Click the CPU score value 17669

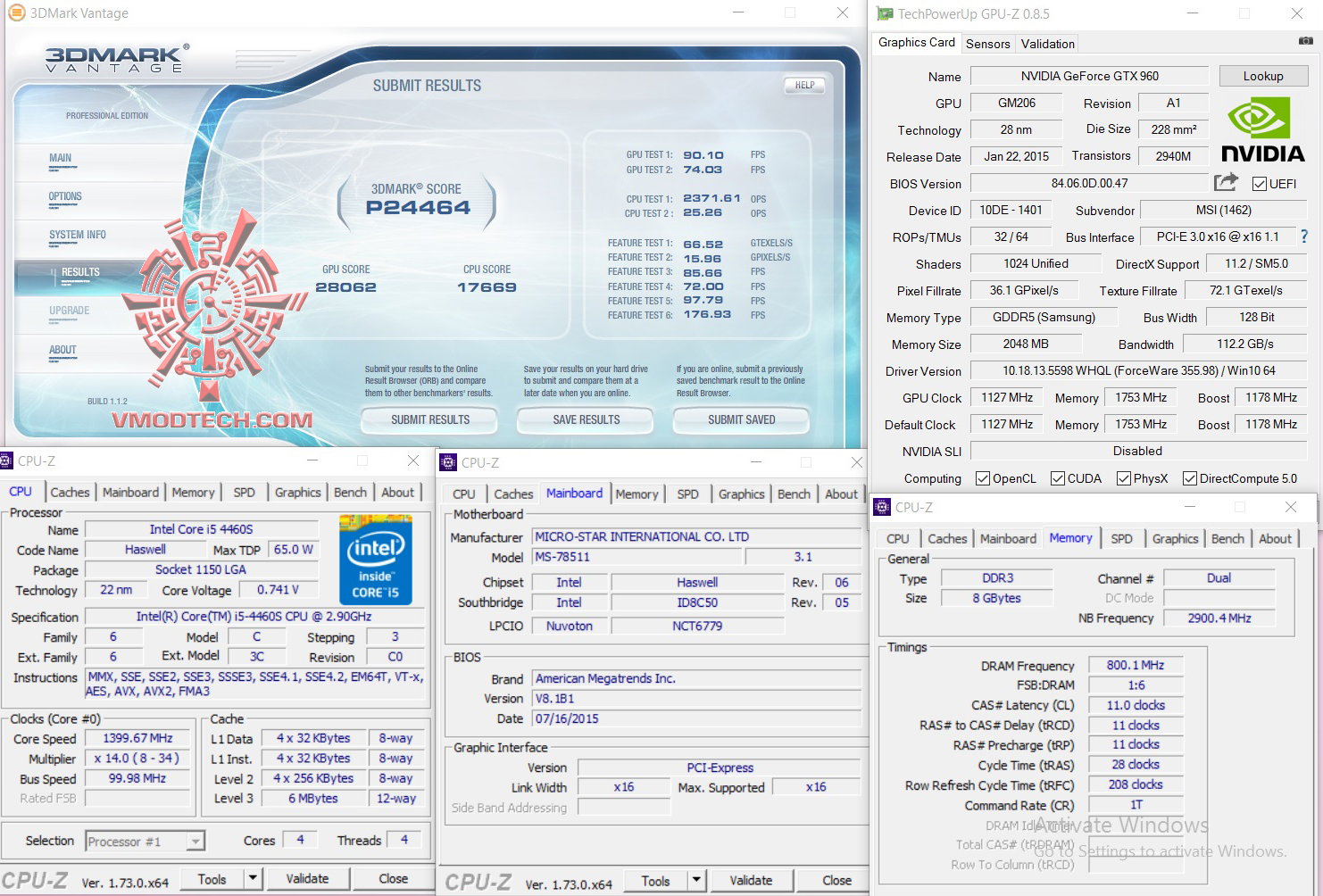pos(487,287)
